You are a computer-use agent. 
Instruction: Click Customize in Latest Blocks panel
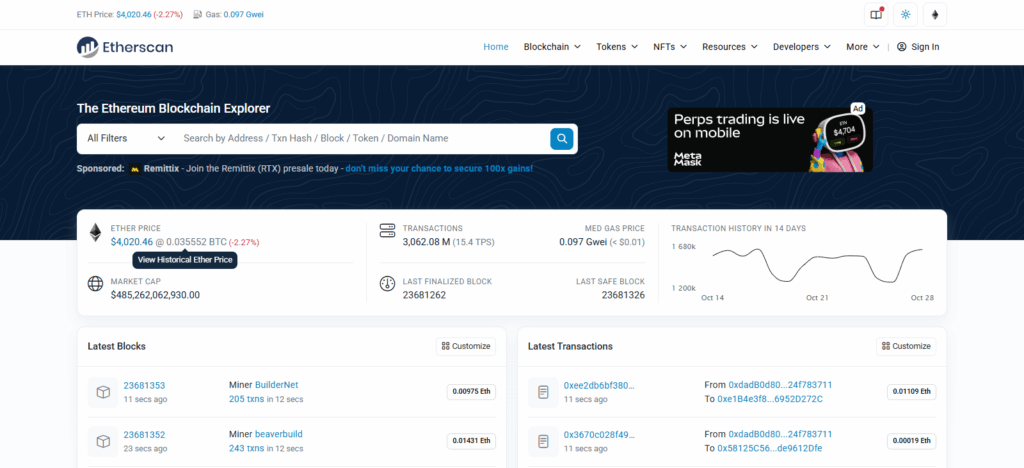pyautogui.click(x=466, y=346)
